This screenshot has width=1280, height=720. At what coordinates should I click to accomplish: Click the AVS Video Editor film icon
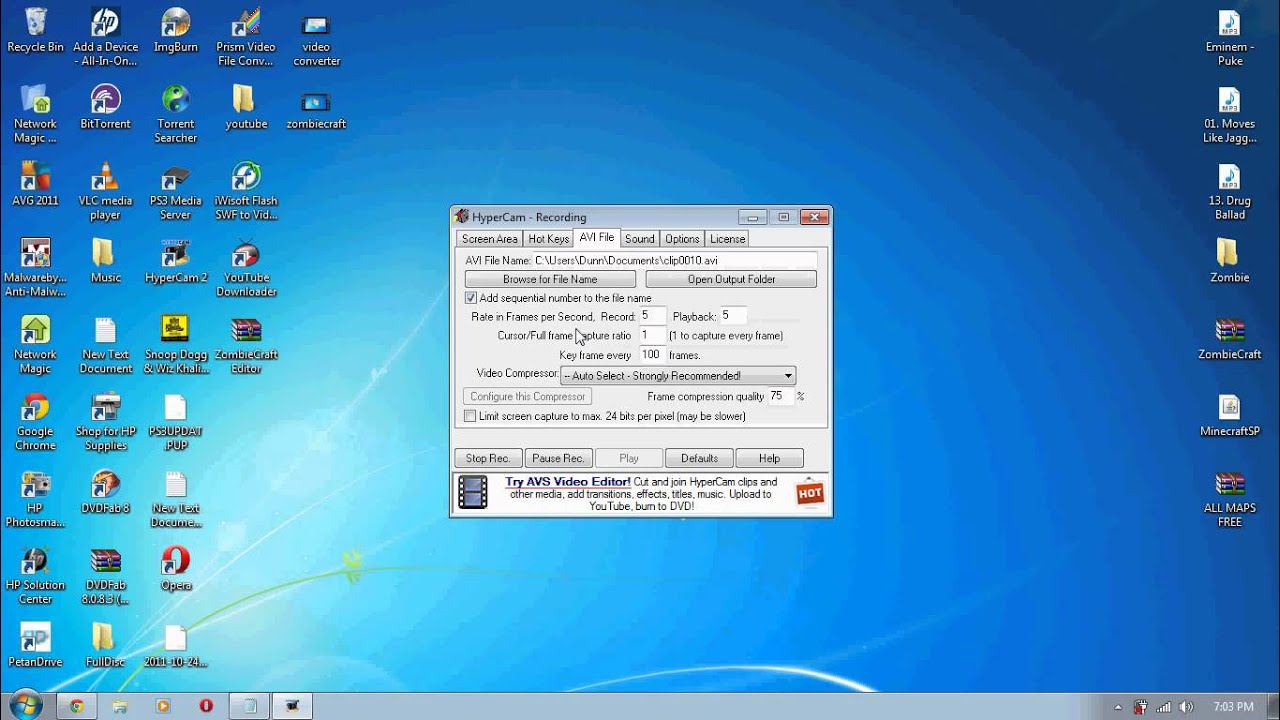[x=473, y=493]
